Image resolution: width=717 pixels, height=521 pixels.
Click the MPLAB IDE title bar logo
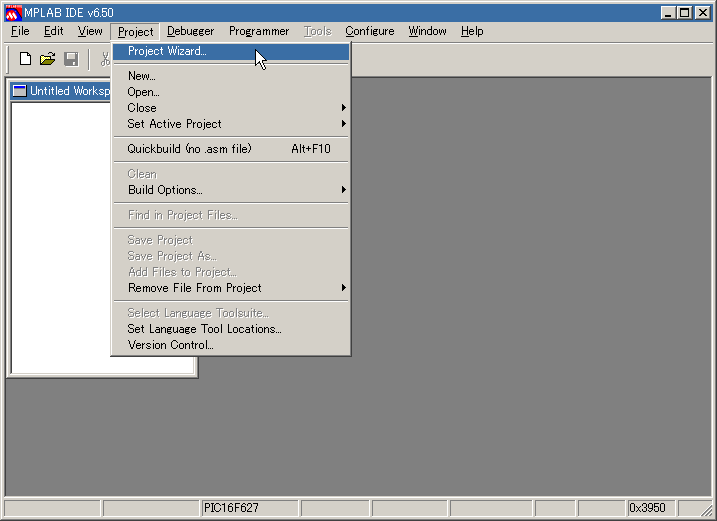pyautogui.click(x=13, y=13)
